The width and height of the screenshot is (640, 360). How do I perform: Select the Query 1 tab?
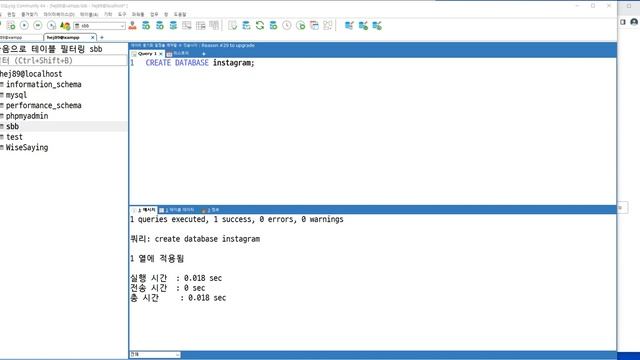[x=147, y=54]
